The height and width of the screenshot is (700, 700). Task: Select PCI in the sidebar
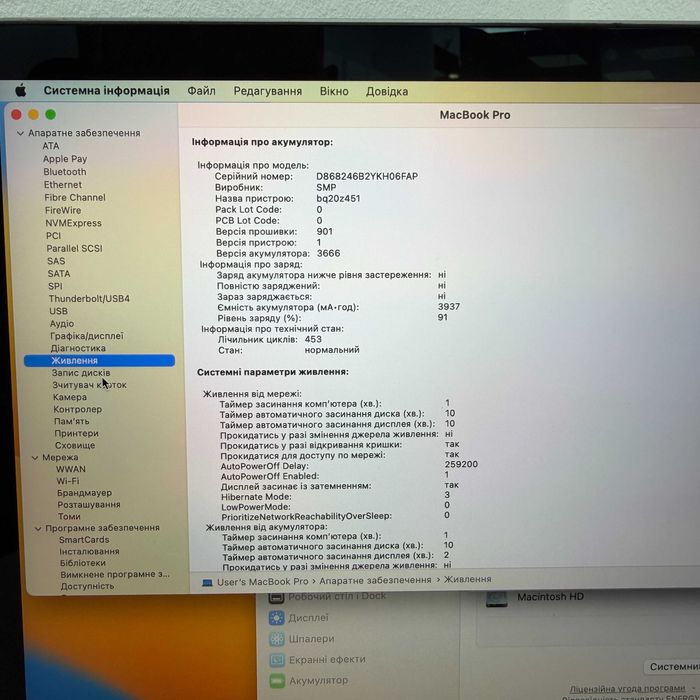53,236
